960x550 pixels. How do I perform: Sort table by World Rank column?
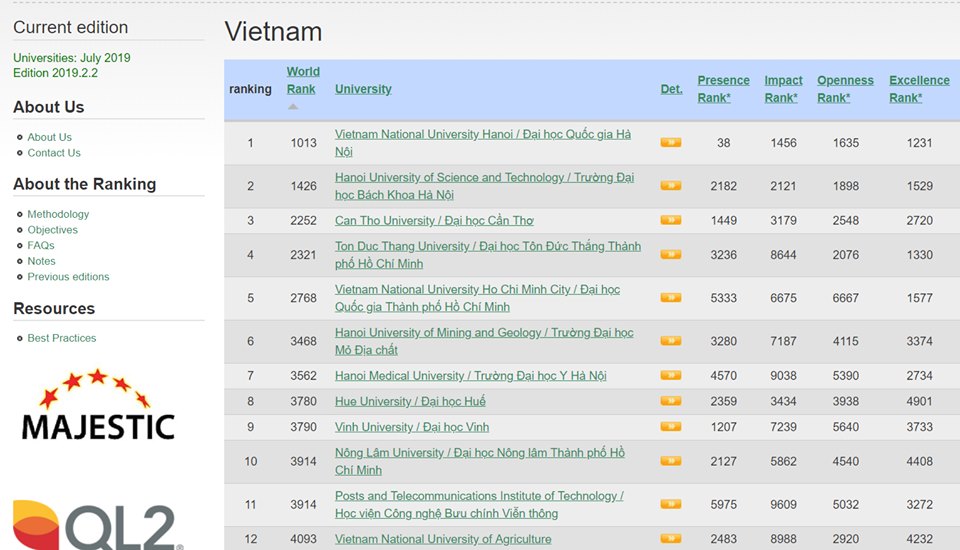[302, 80]
